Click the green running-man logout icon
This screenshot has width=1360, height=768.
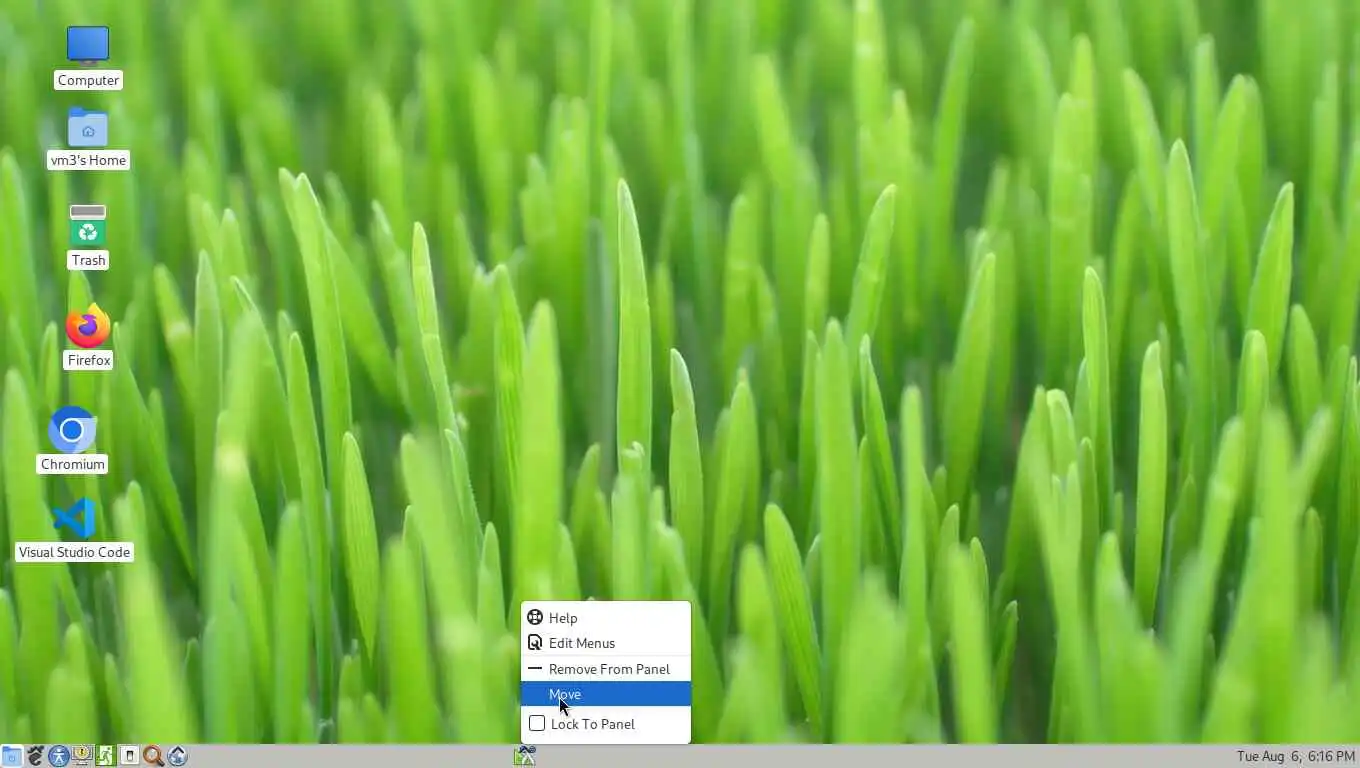pos(105,756)
